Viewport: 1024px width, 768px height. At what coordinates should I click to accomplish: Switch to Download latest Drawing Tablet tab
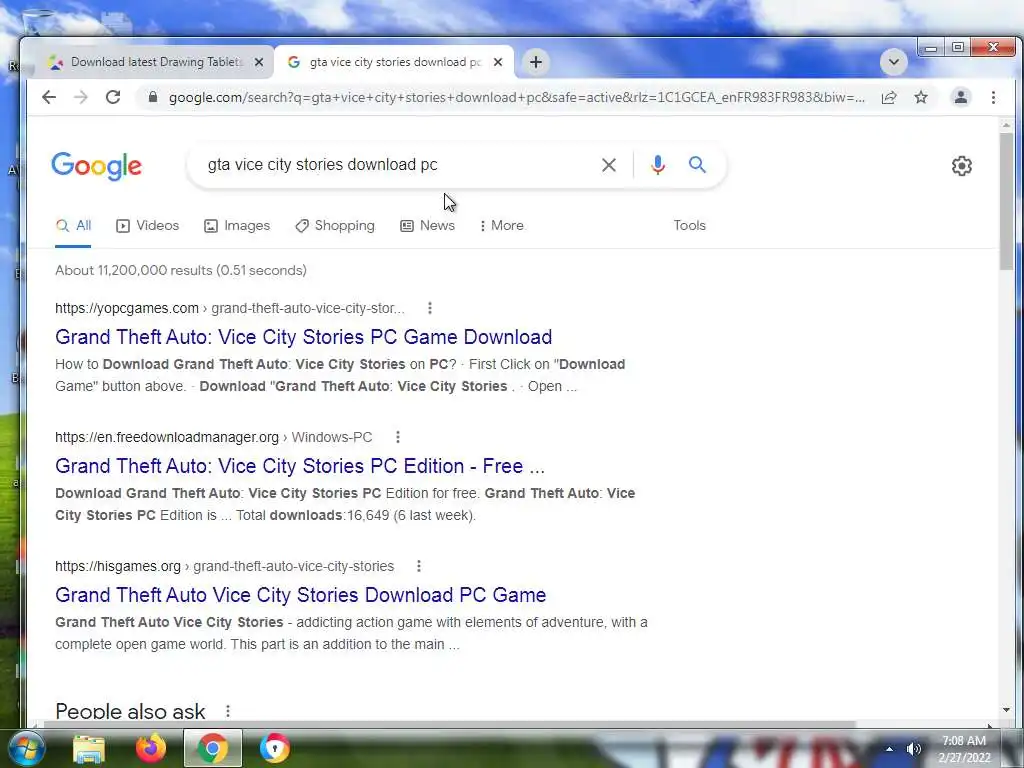point(153,62)
